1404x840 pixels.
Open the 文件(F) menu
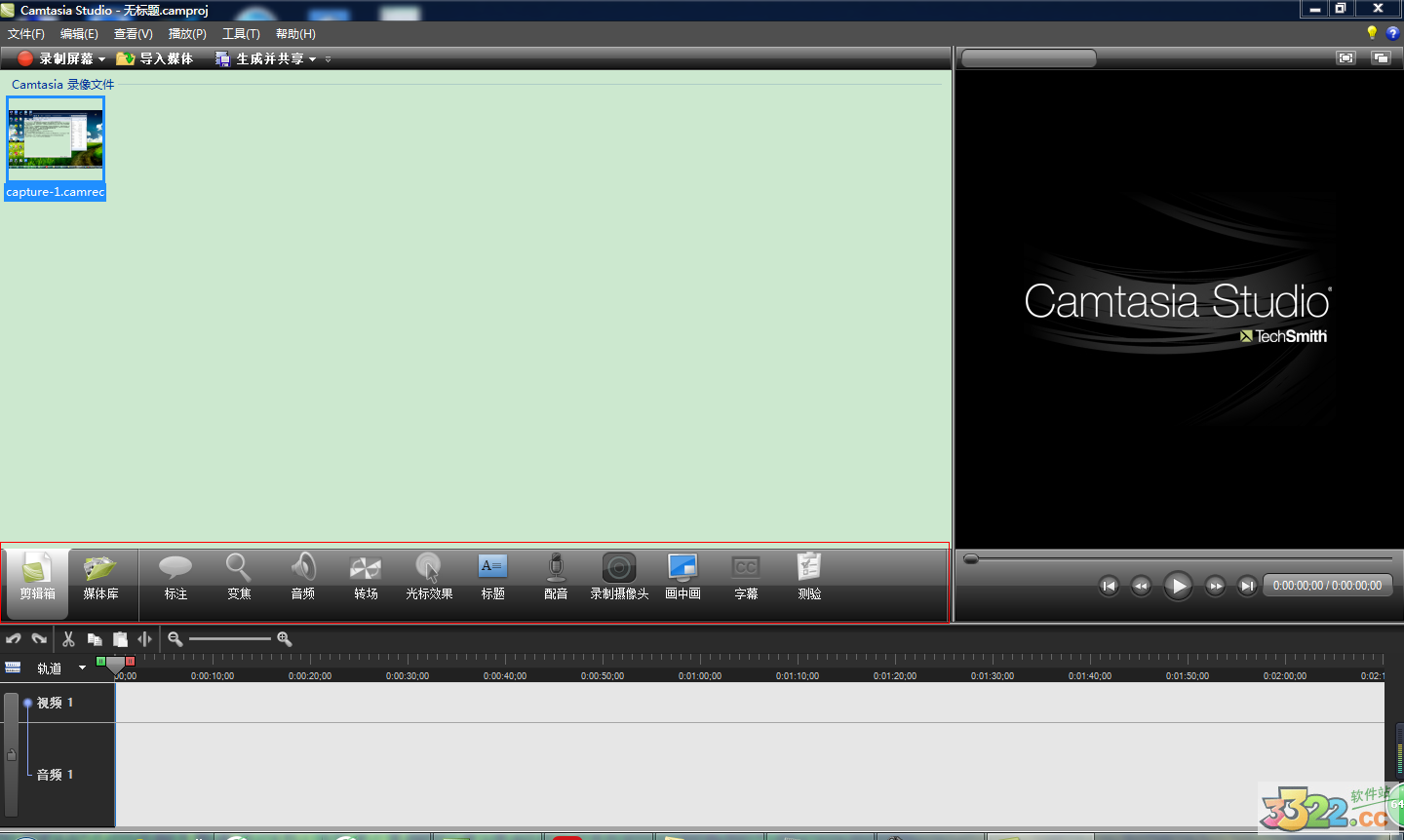click(x=26, y=34)
